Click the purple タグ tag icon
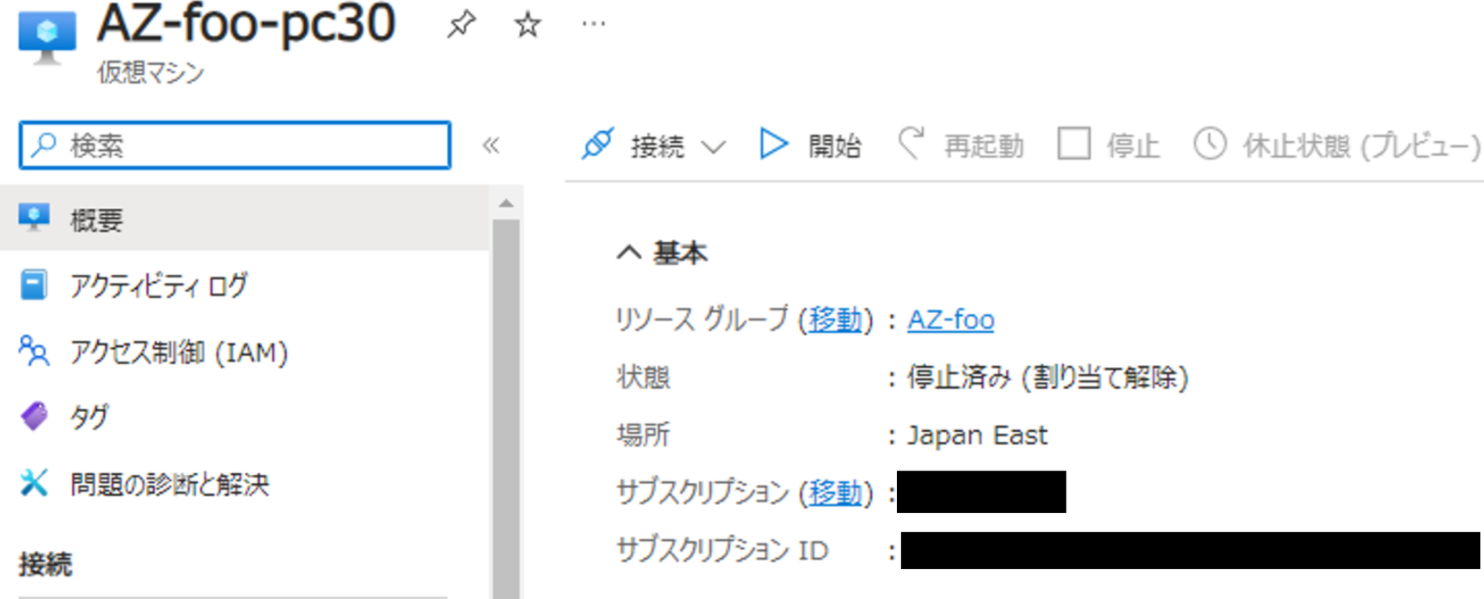The width and height of the screenshot is (1484, 599). pyautogui.click(x=34, y=417)
